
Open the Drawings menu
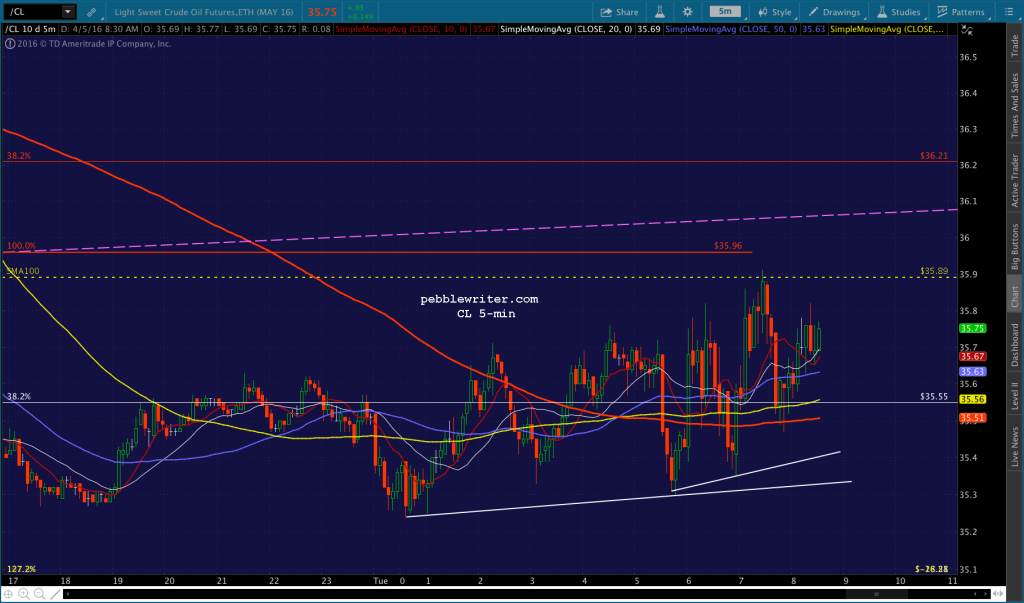point(834,12)
